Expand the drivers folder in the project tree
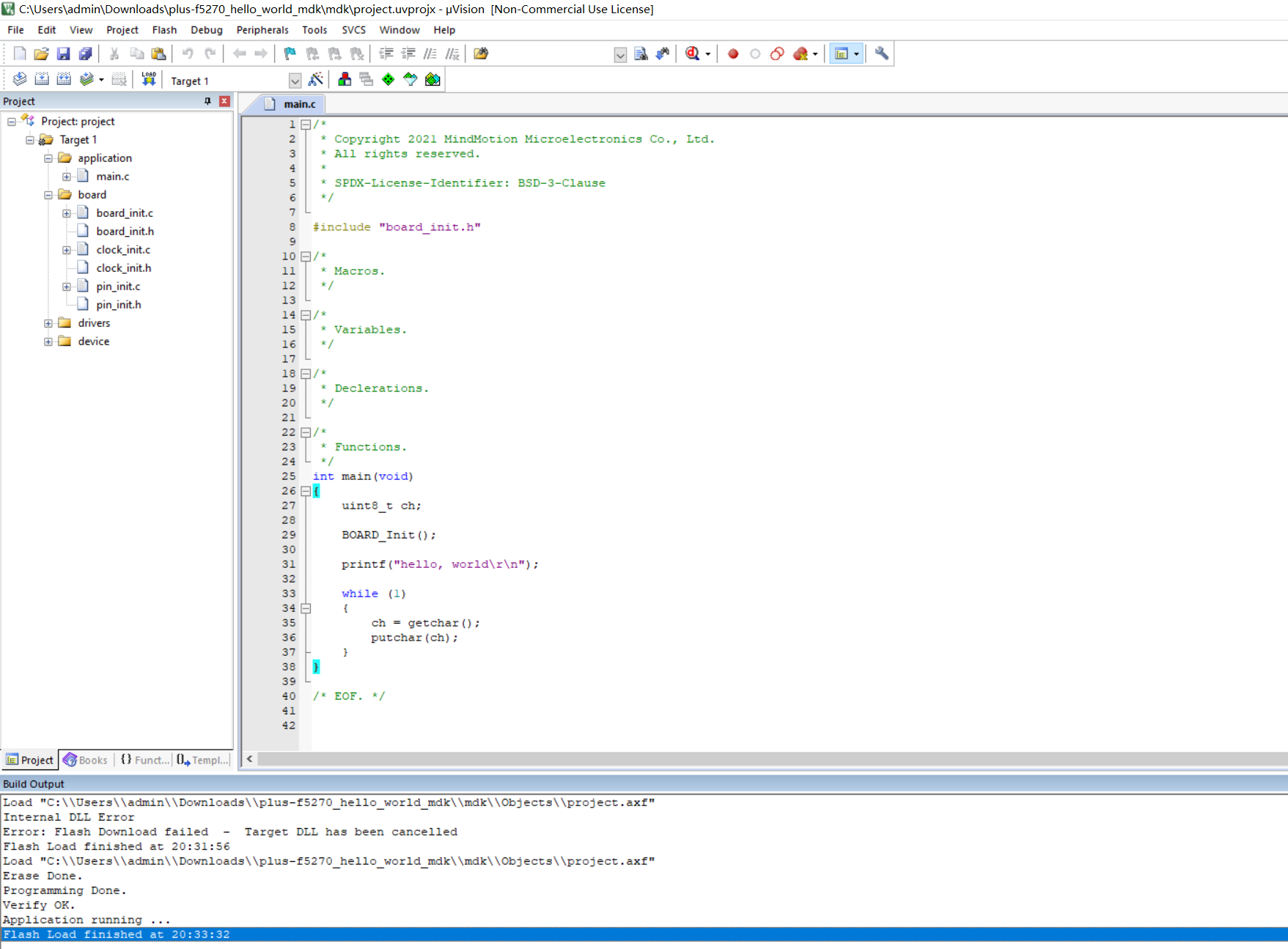This screenshot has width=1288, height=949. pyautogui.click(x=48, y=323)
